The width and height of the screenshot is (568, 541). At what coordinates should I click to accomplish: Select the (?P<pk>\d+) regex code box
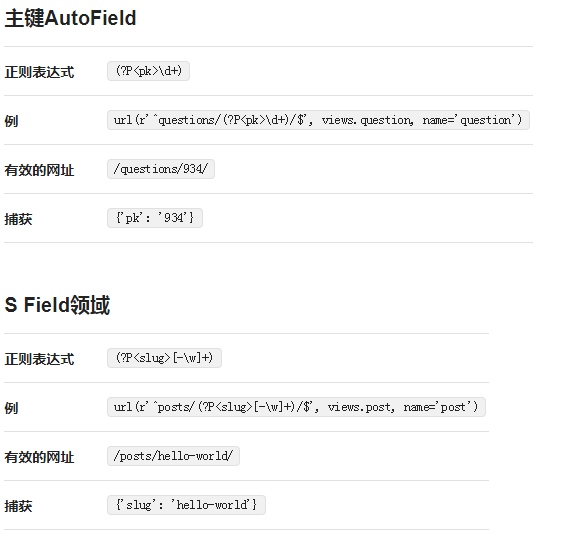149,71
